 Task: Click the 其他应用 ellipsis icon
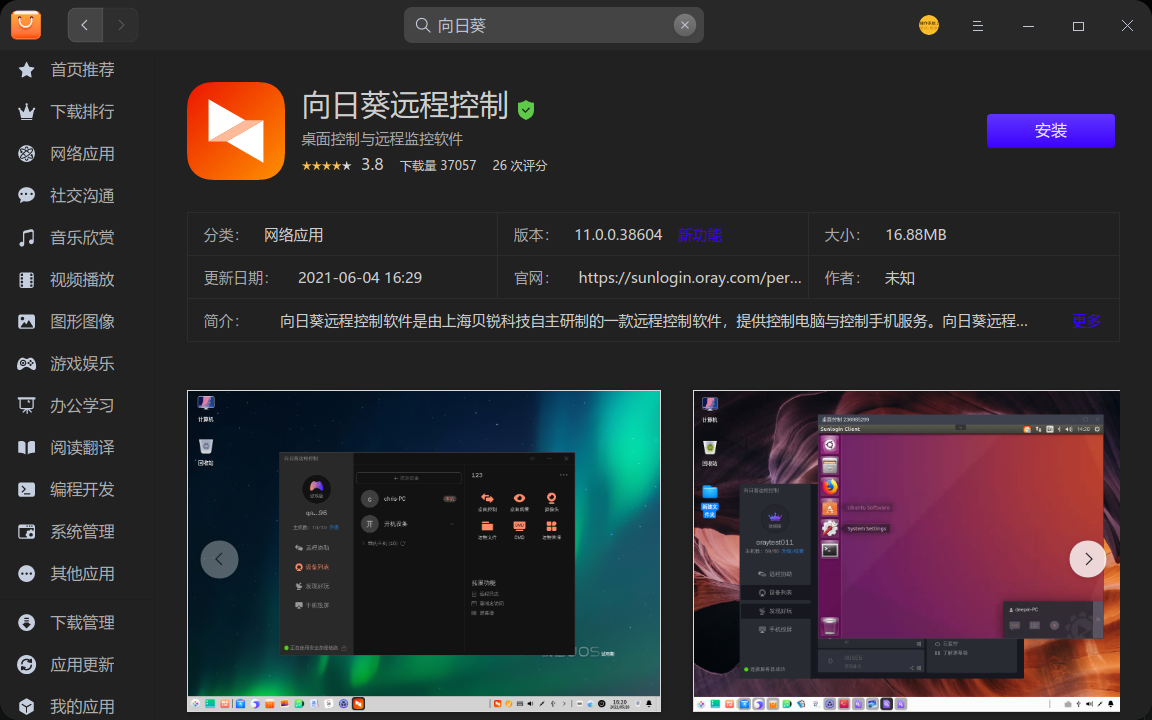pyautogui.click(x=26, y=573)
